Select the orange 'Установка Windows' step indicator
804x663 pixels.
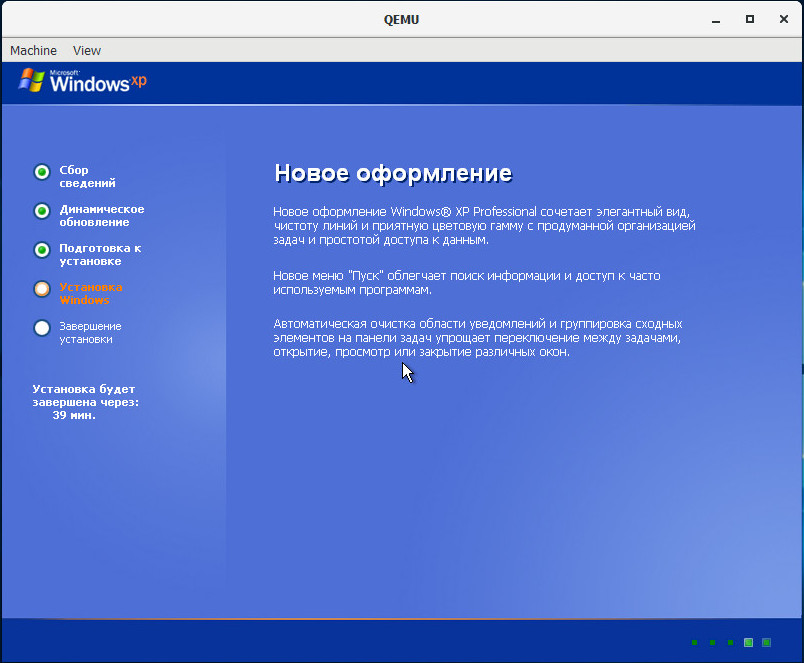(42, 289)
